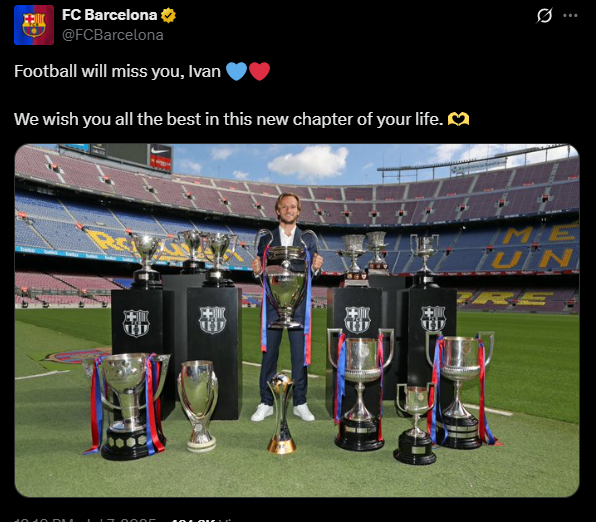Click the golden Club World Cup trophy
The height and width of the screenshot is (522, 596).
coord(281,413)
